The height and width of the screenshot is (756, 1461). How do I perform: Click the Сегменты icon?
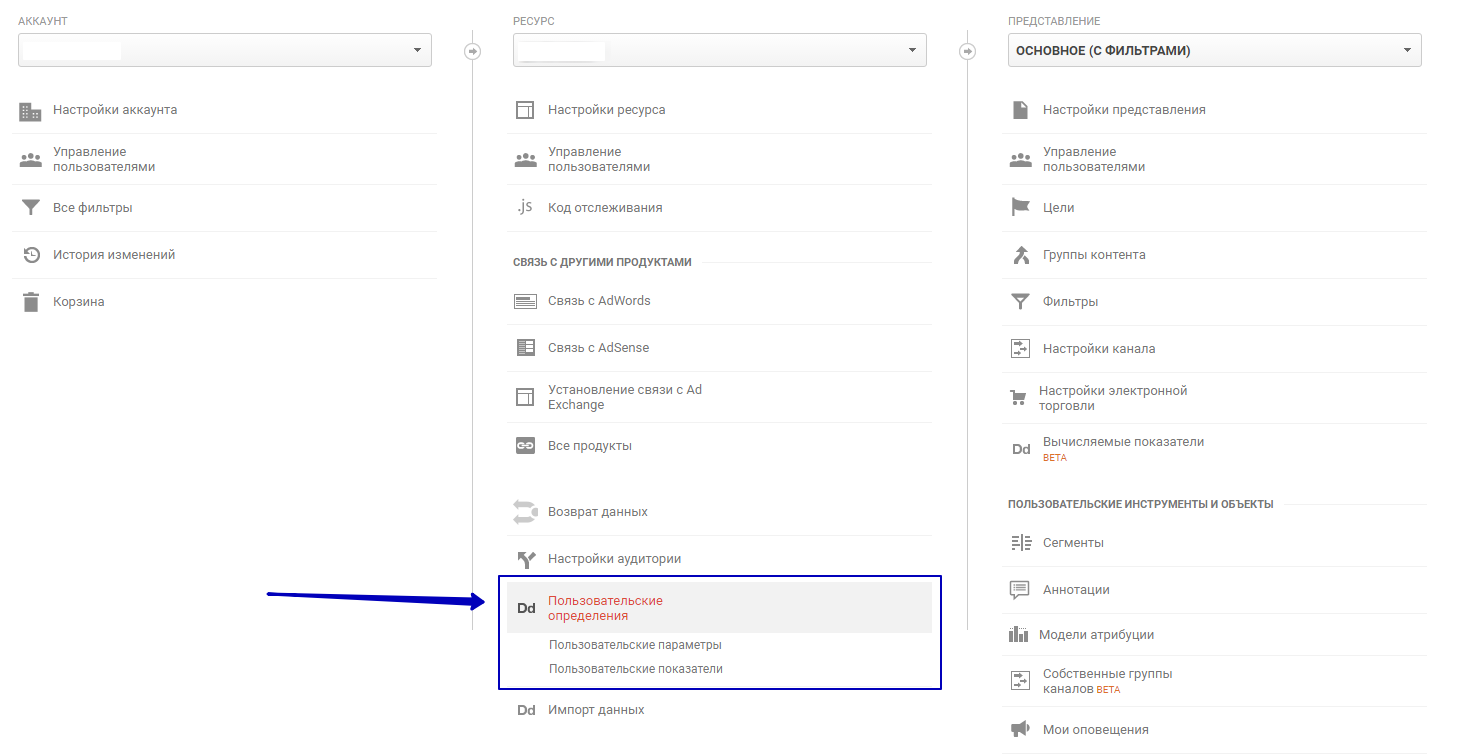pos(1020,543)
